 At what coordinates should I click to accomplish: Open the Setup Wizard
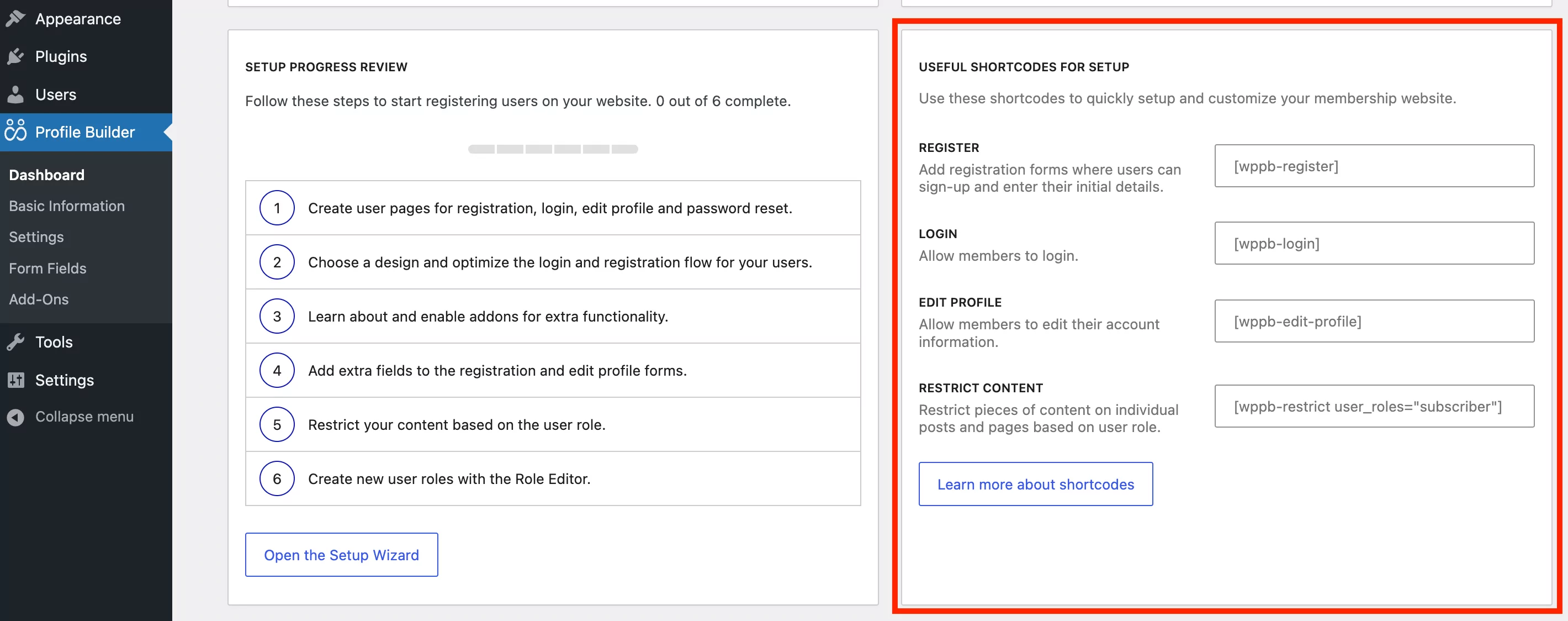point(341,554)
